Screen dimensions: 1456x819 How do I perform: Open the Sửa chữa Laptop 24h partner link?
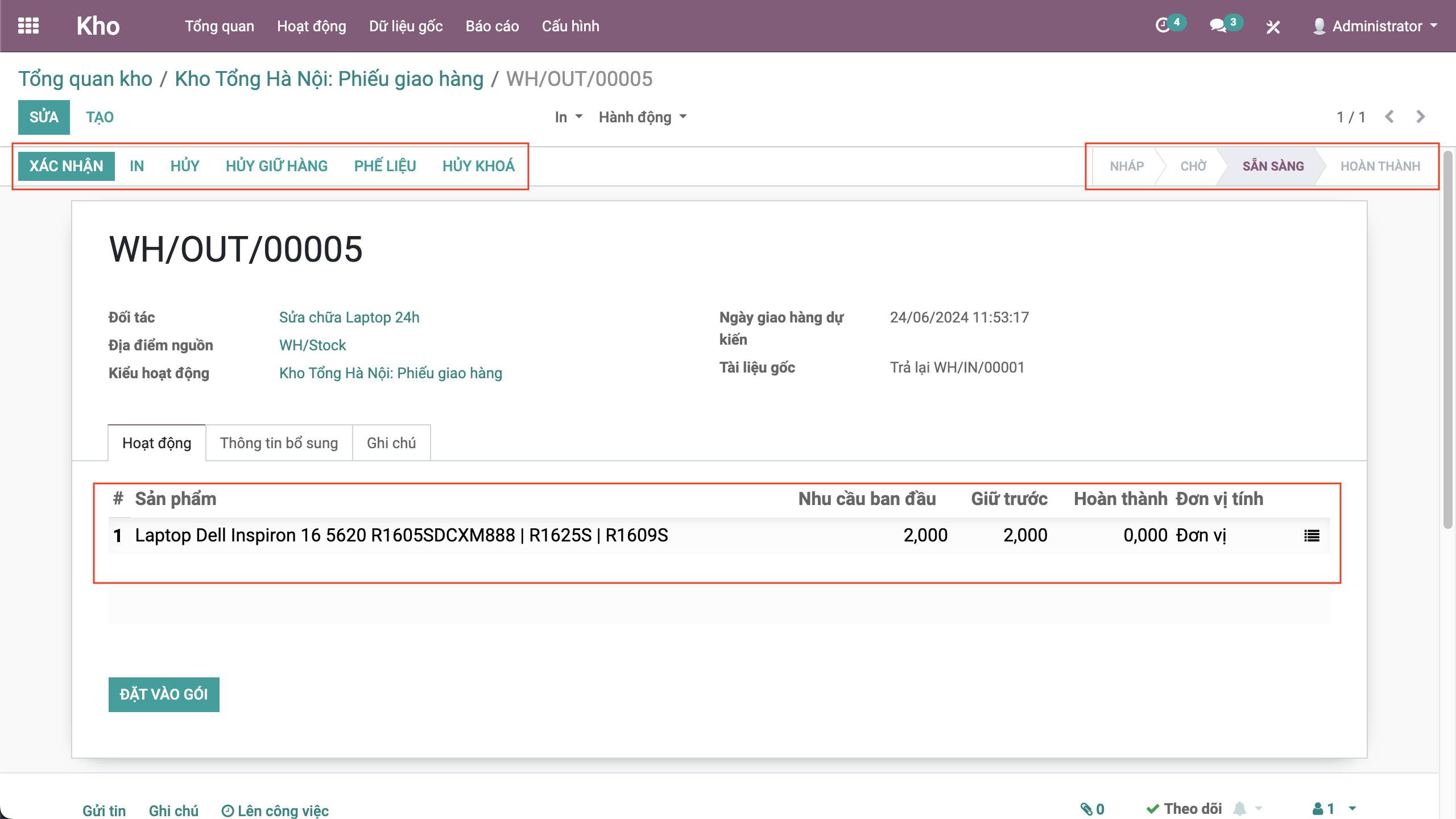pyautogui.click(x=349, y=317)
